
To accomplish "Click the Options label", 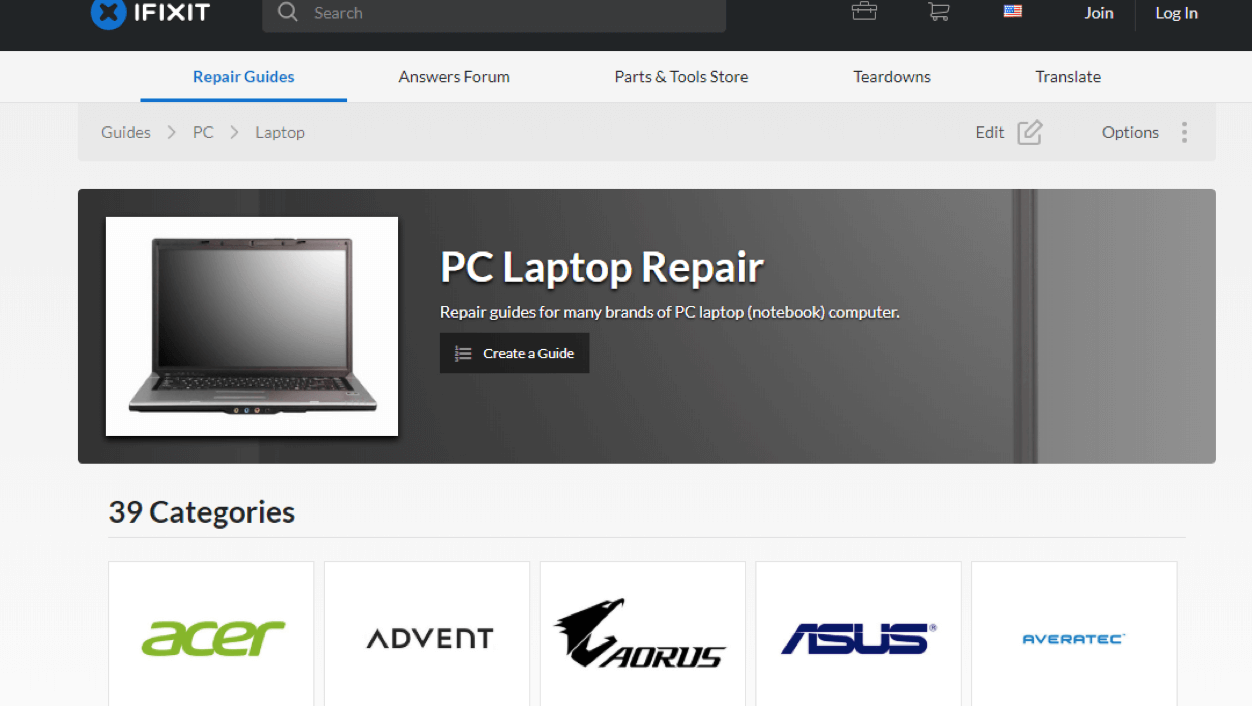I will [x=1130, y=132].
